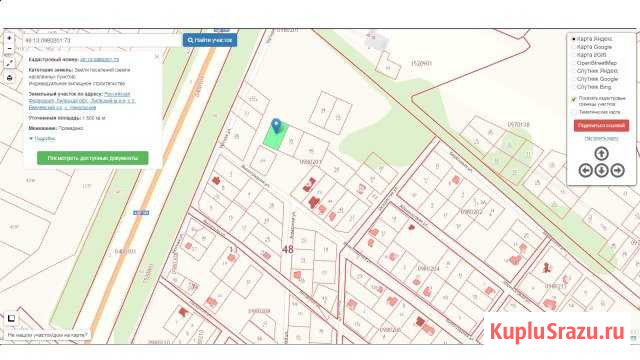The image size is (640, 360).
Task: Pan the map down with arrow
Action: tap(601, 170)
